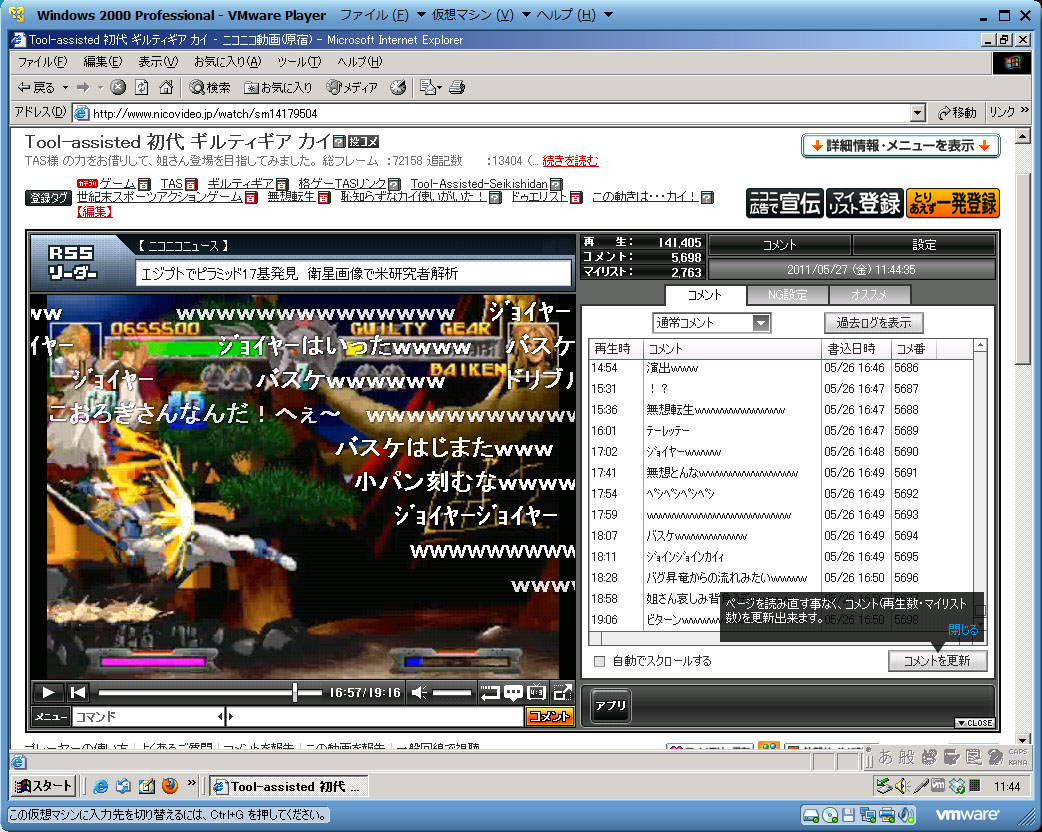Go to Home page icon
Screen dimensions: 1042x832
166,87
